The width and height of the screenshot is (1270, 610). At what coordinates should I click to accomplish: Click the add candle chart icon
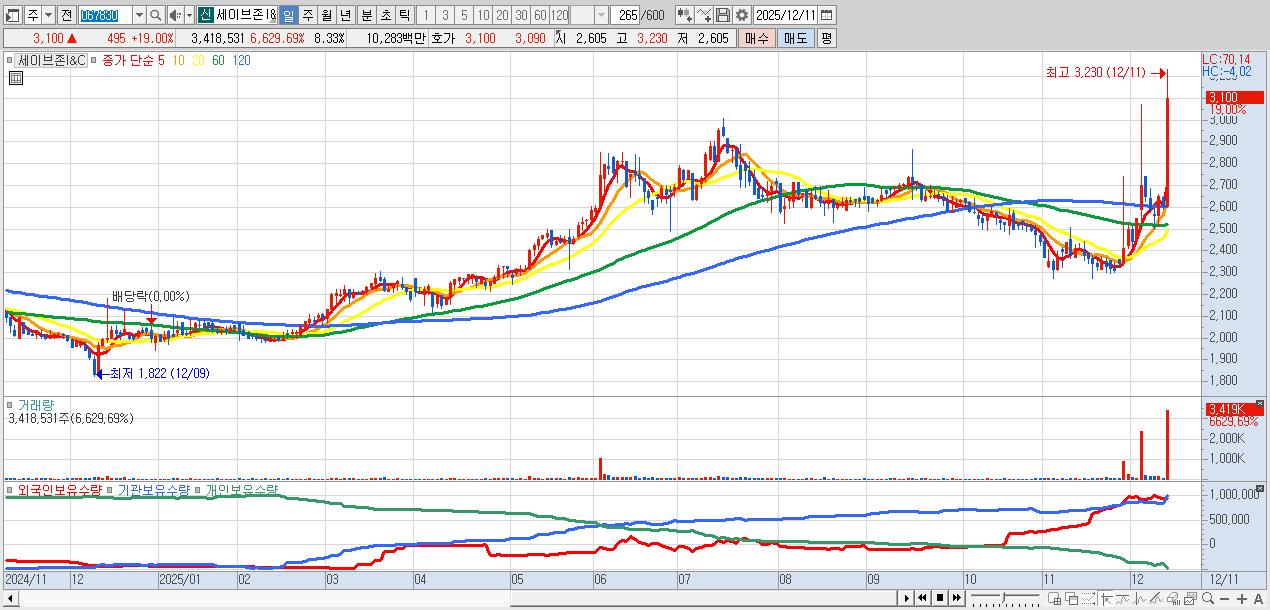(x=684, y=15)
